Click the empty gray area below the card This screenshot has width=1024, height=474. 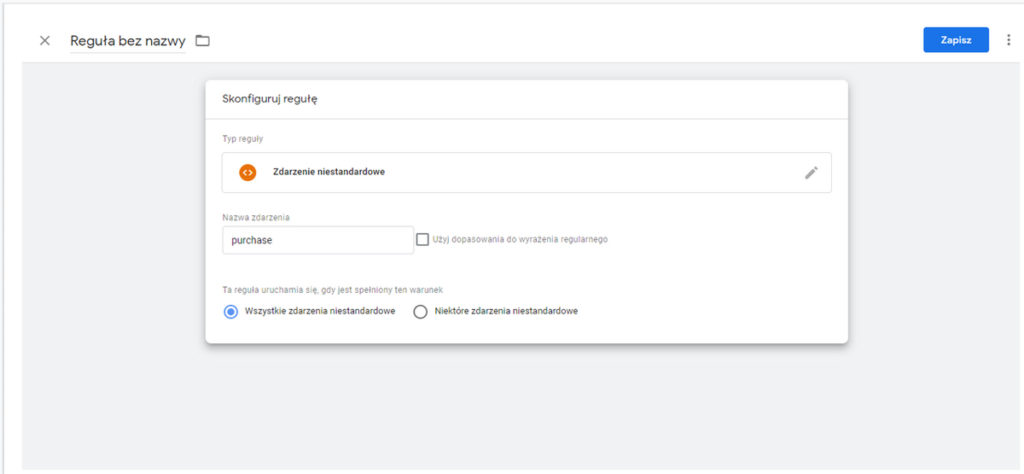(x=526, y=405)
